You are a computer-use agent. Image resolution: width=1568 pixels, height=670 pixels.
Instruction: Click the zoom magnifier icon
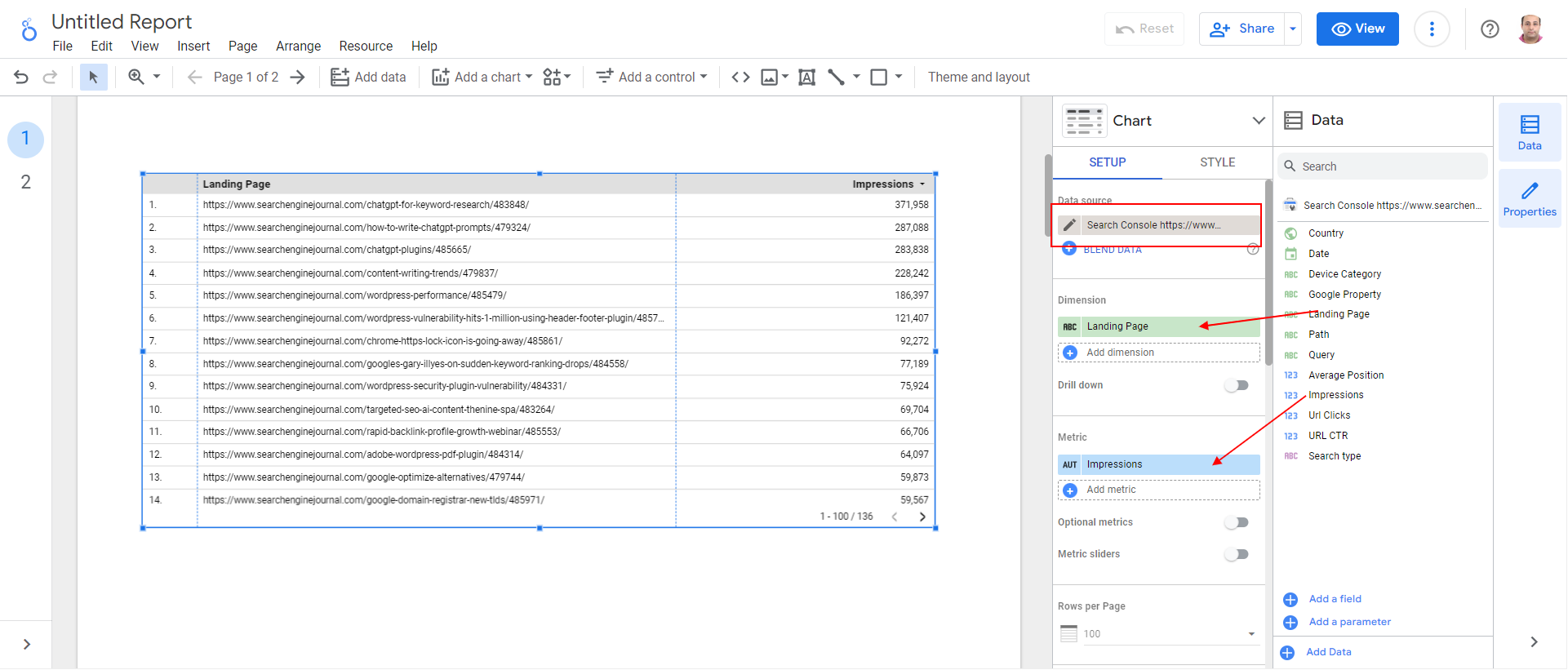[136, 77]
